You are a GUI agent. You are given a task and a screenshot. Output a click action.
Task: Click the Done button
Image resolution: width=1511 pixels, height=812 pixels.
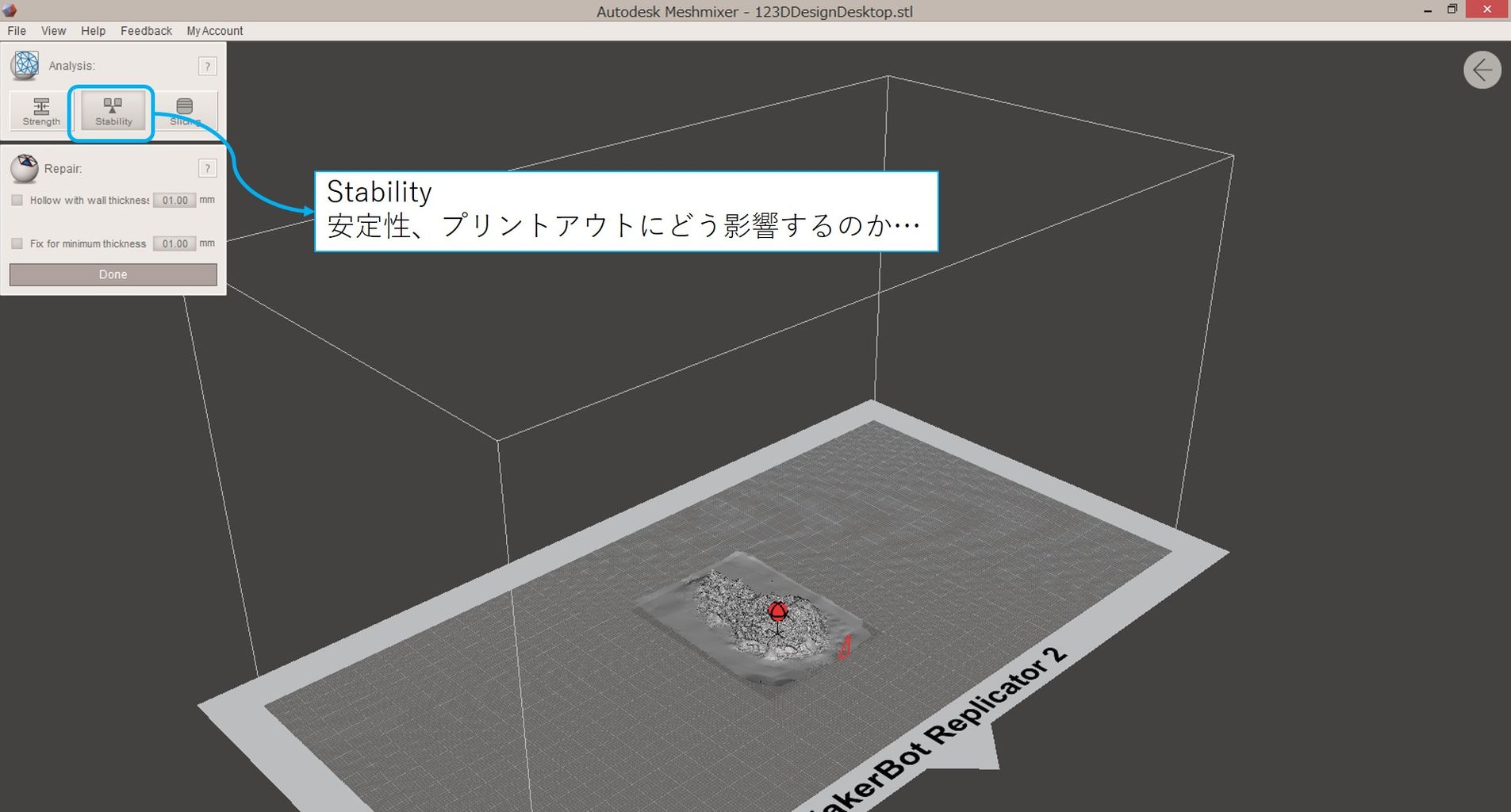(x=113, y=274)
